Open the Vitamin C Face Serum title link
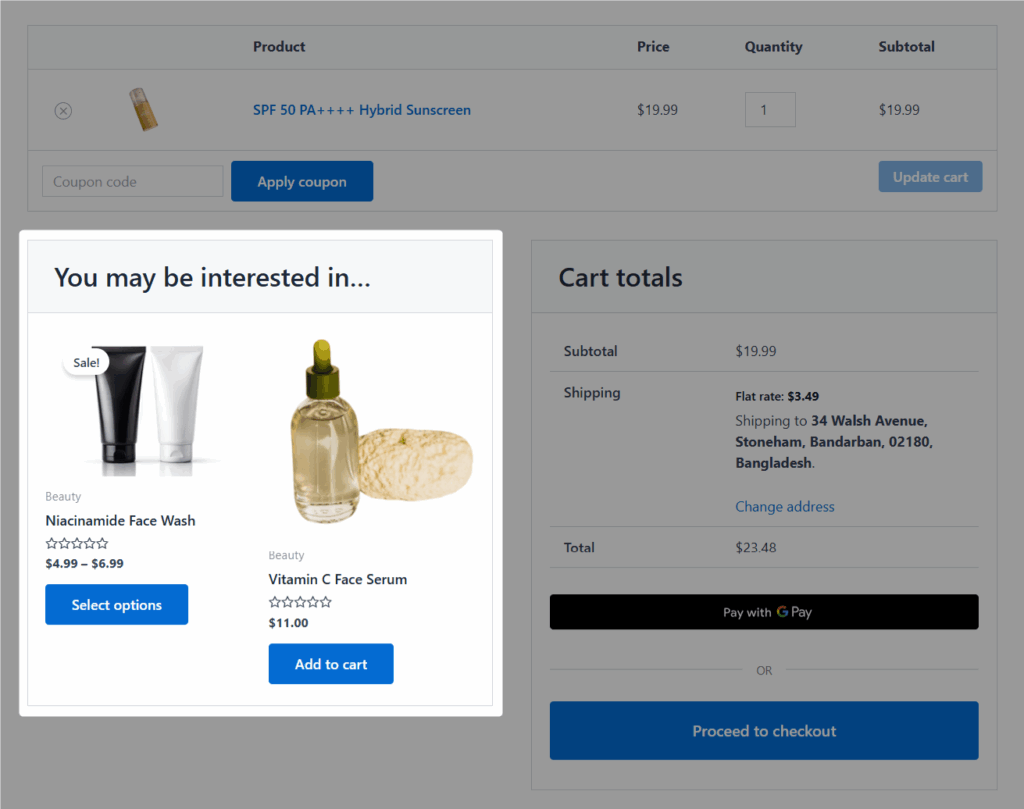Viewport: 1024px width, 809px height. point(337,579)
